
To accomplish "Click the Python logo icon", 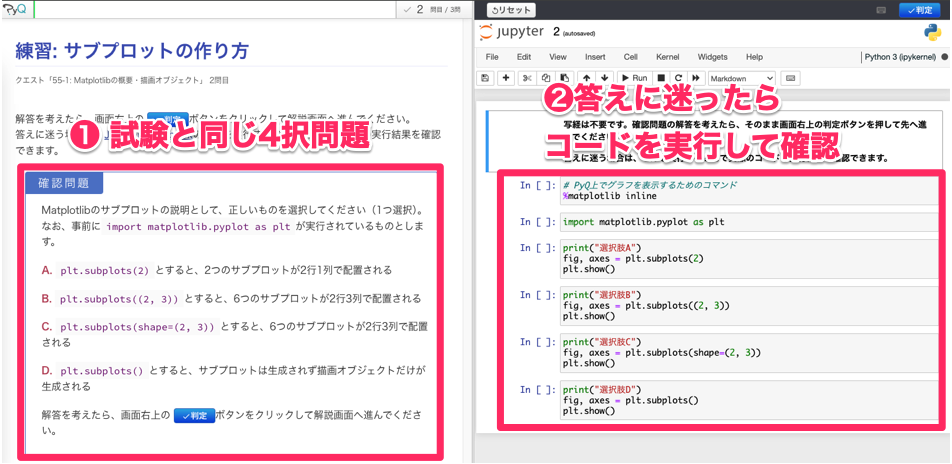I will 931,32.
